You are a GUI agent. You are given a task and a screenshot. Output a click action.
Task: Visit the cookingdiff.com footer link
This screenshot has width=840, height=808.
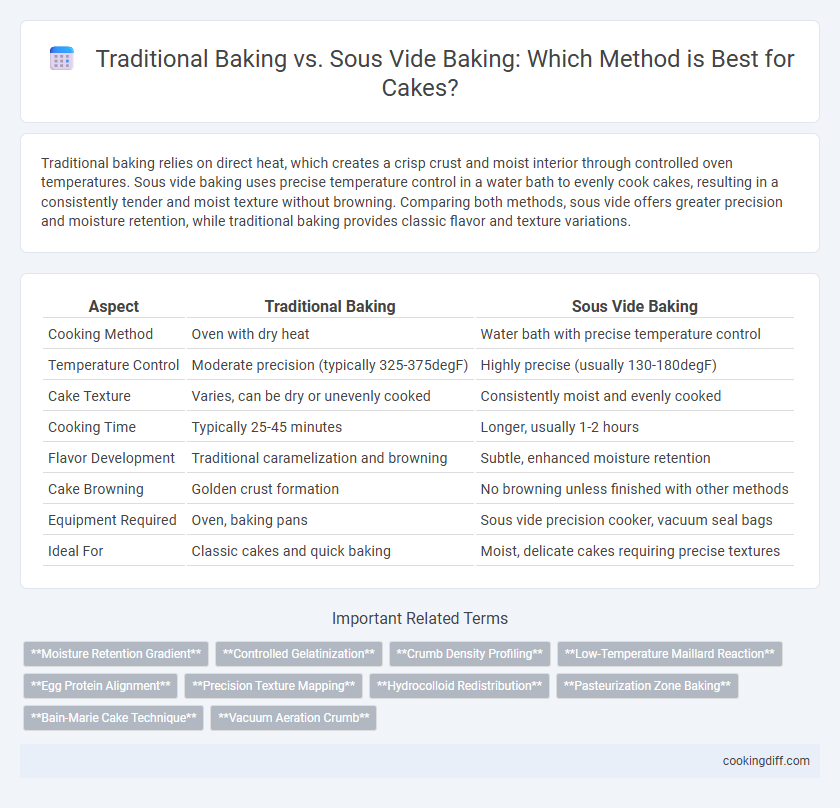(x=766, y=761)
